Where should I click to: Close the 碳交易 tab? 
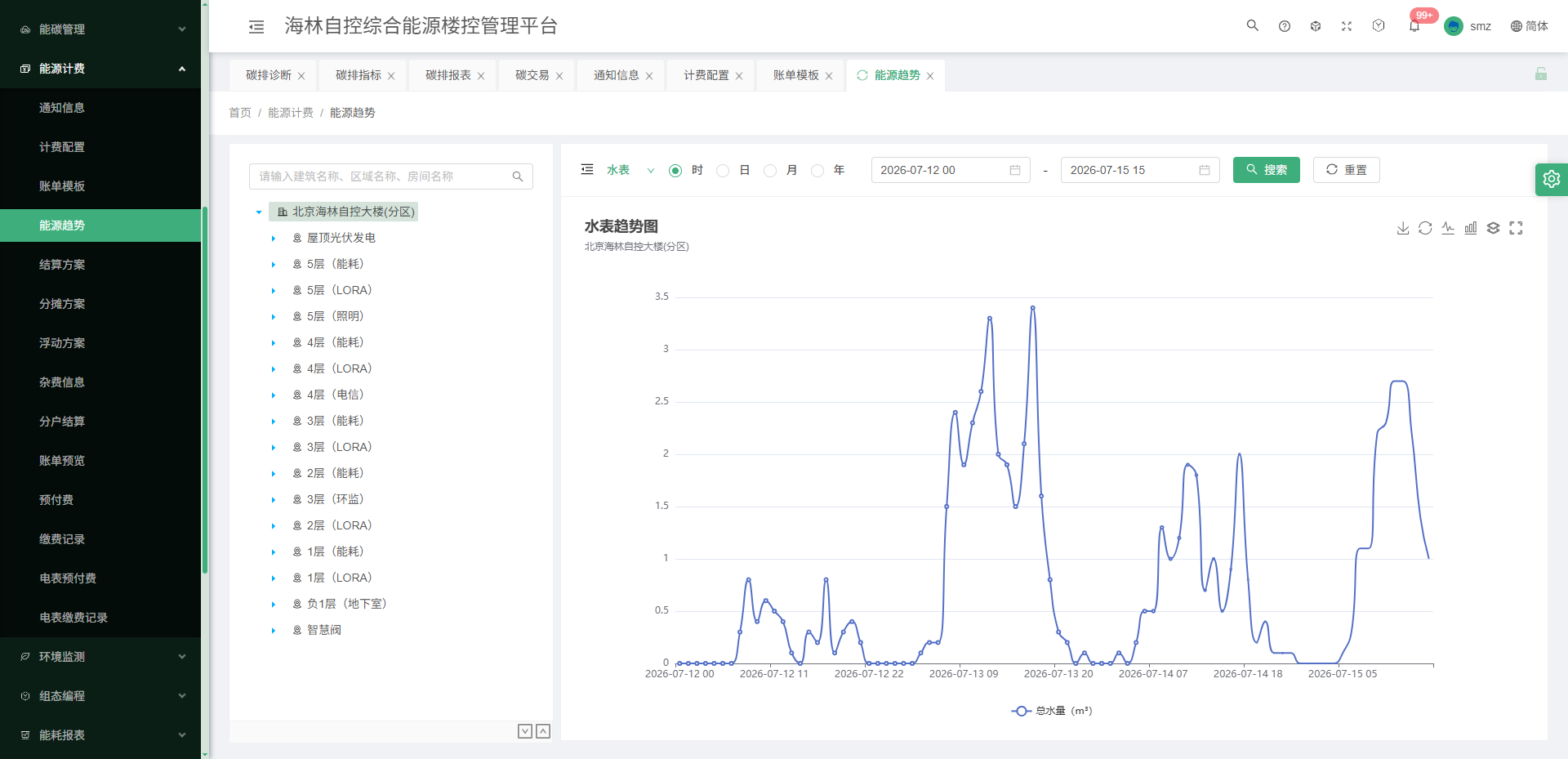[559, 76]
